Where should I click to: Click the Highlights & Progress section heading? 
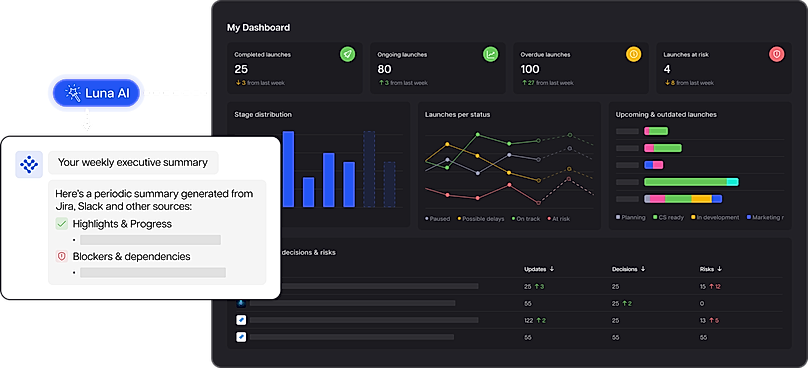pos(122,224)
